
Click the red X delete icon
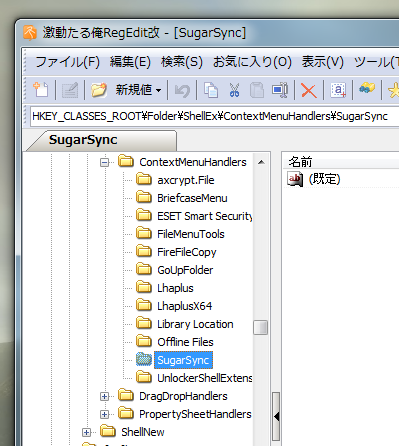click(309, 90)
